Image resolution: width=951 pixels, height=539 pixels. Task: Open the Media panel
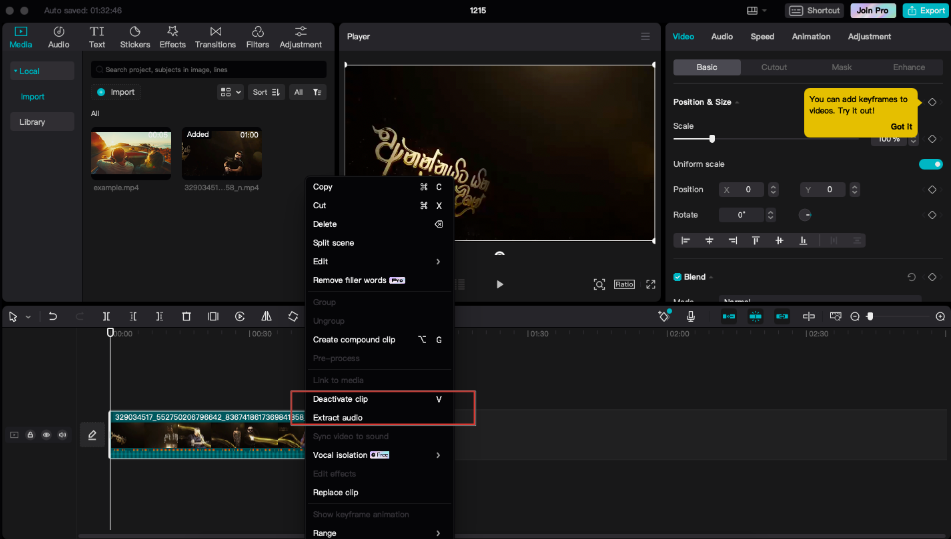(21, 37)
